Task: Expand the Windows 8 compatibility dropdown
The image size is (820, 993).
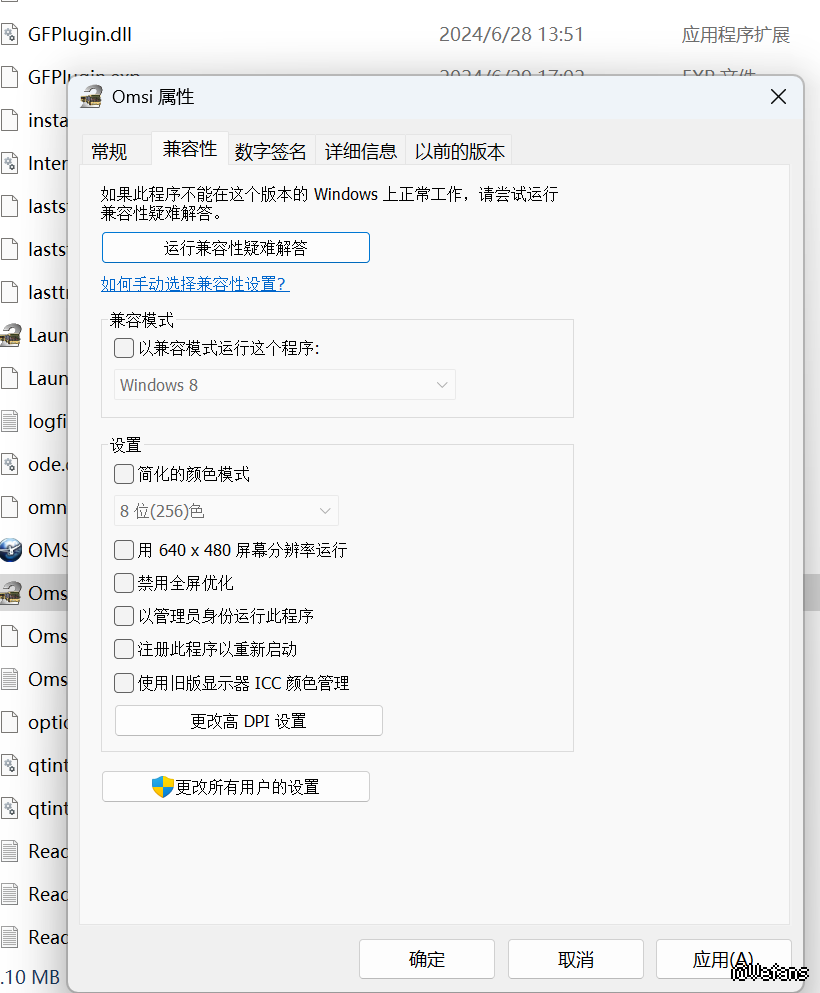Action: 284,385
